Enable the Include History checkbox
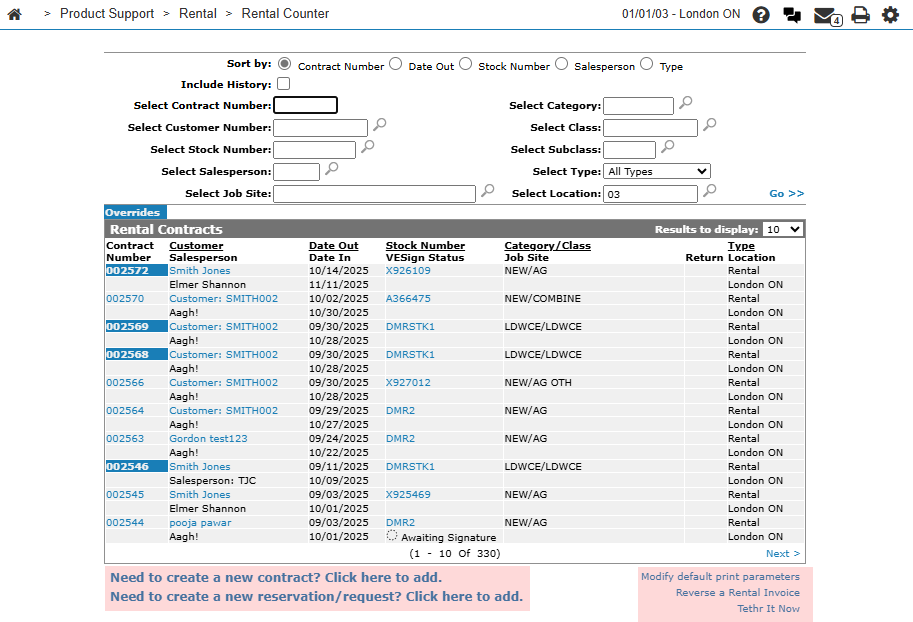 click(284, 84)
